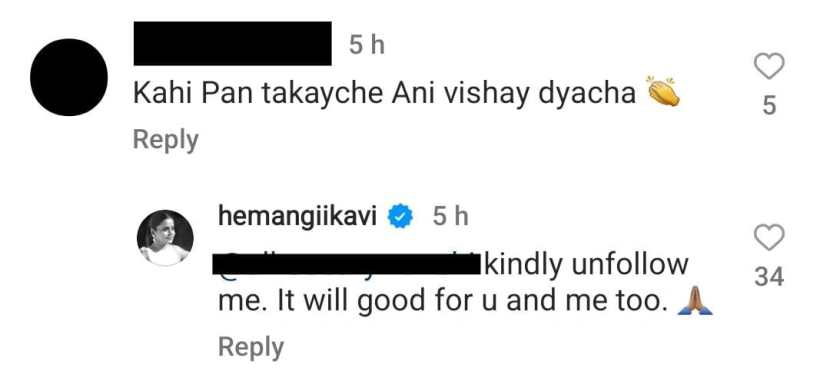Image resolution: width=830 pixels, height=378 pixels.
Task: Open the redacted mention in hemangiikavi's reply
Action: click(x=346, y=265)
